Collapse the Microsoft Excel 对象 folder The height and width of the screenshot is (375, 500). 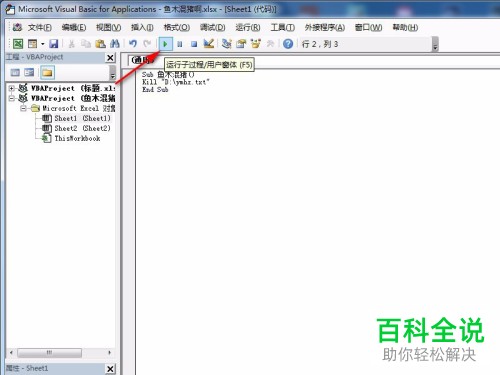[23, 108]
